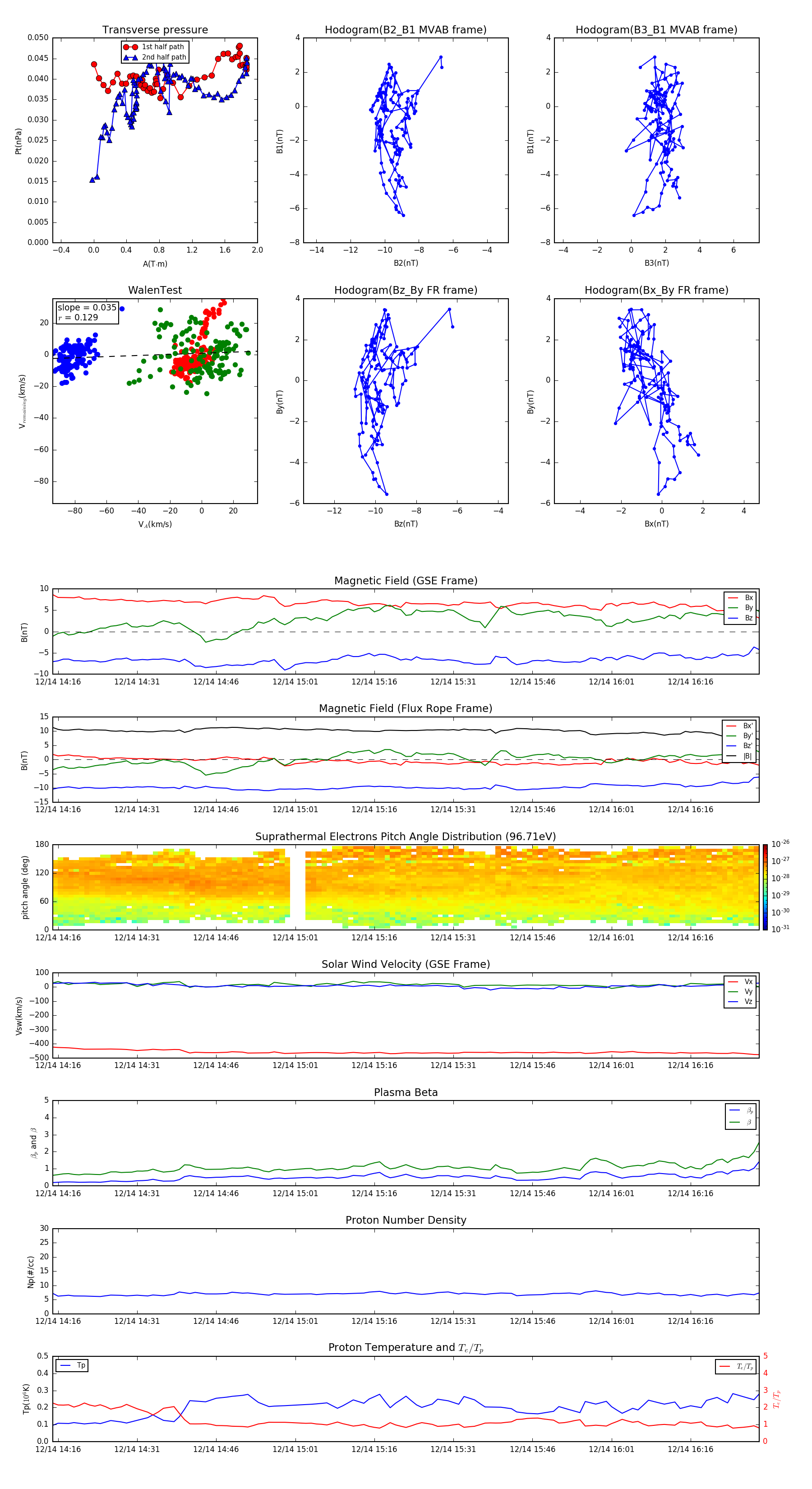This screenshot has width=812, height=1489.
Task: Click the 'Hodogram(B3_B1 MVAB frame)' title
Action: [x=656, y=30]
